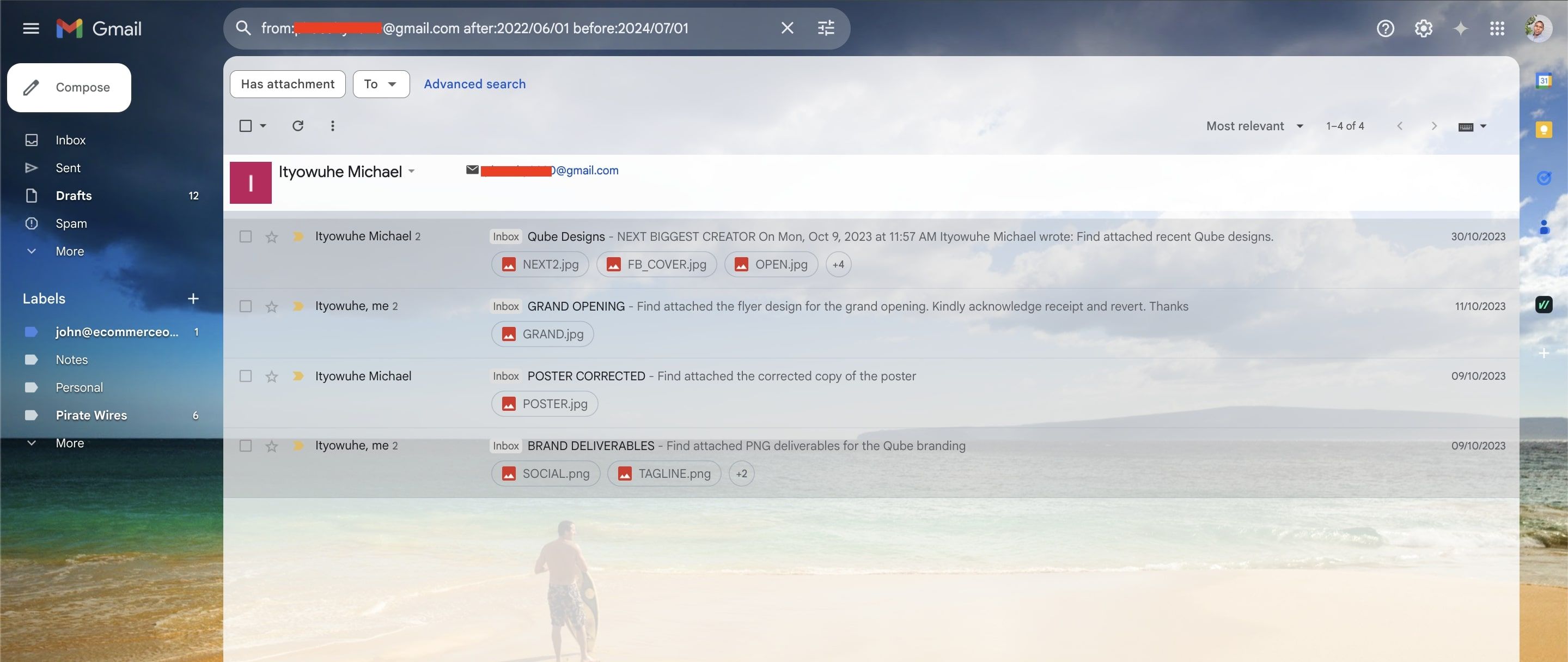Open Google Calendar in side panel
Image resolution: width=1568 pixels, height=662 pixels.
pyautogui.click(x=1543, y=81)
